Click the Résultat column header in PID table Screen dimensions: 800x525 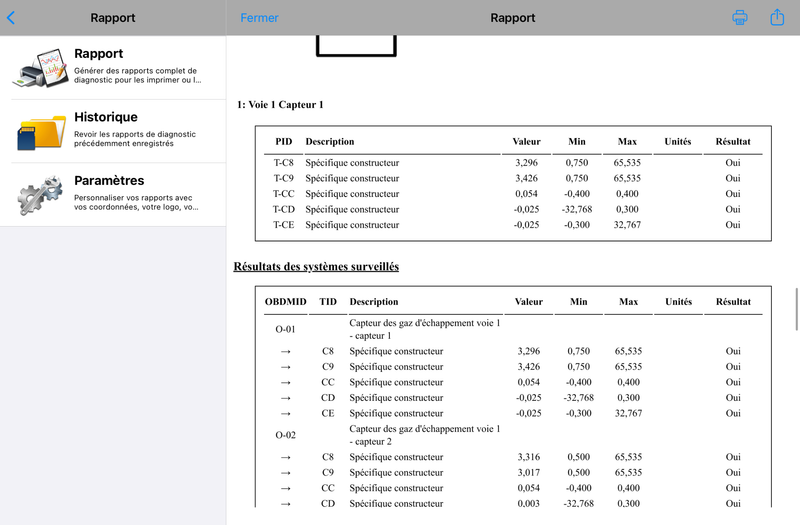pyautogui.click(x=733, y=142)
